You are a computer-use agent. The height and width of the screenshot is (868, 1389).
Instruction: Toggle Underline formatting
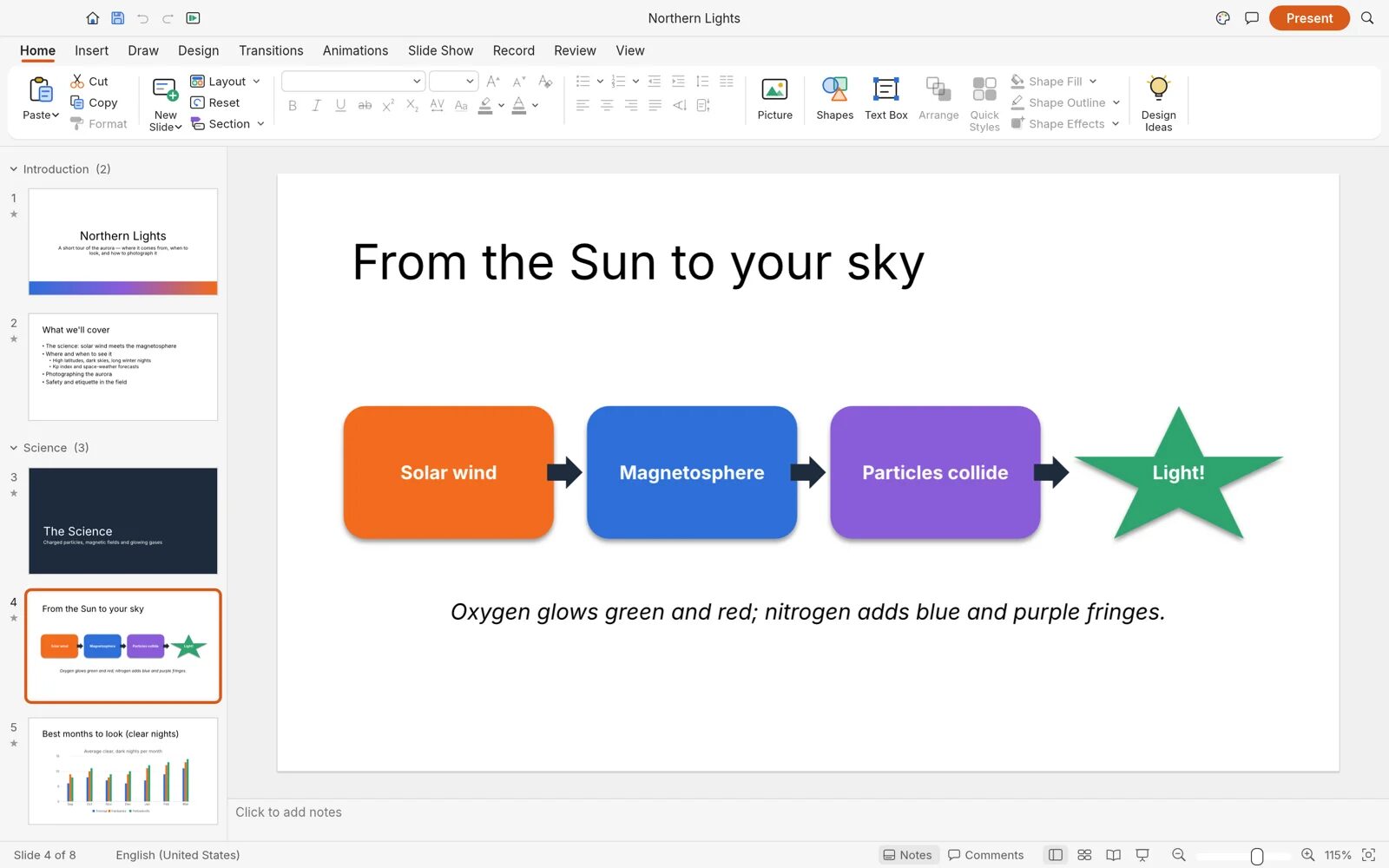(340, 106)
